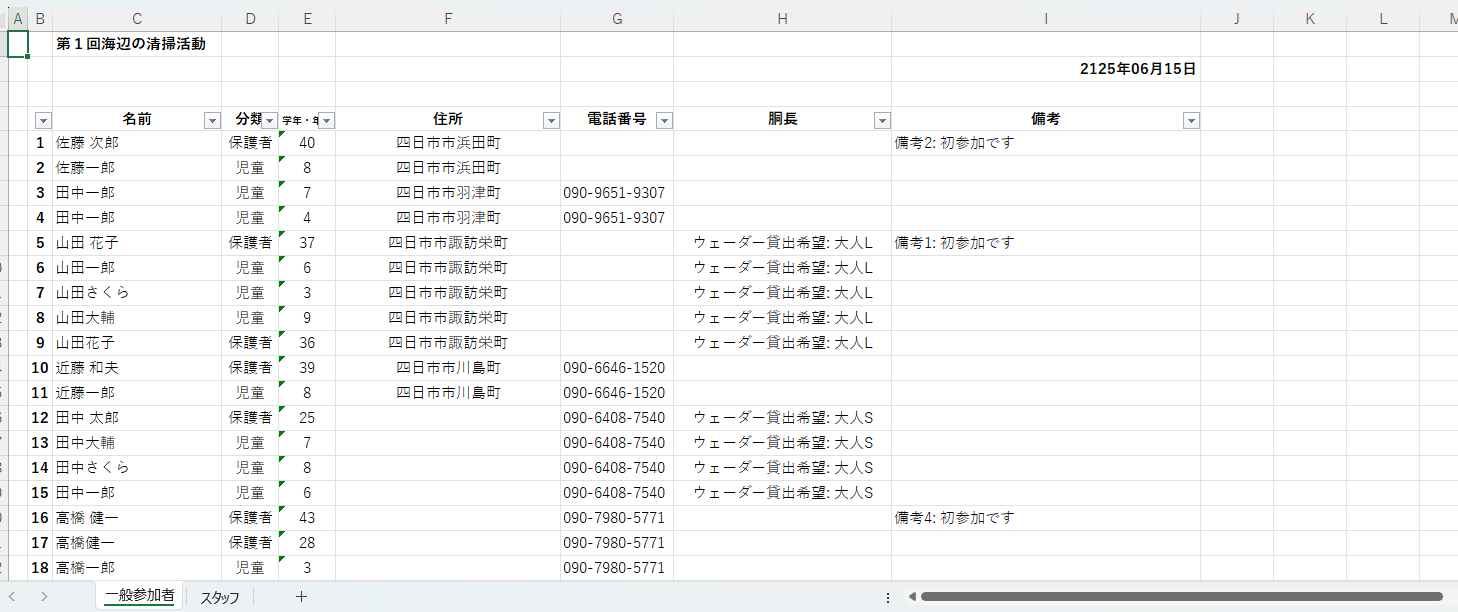Expand the 胴長 column filter
Viewport: 1458px width, 612px height.
coord(882,120)
